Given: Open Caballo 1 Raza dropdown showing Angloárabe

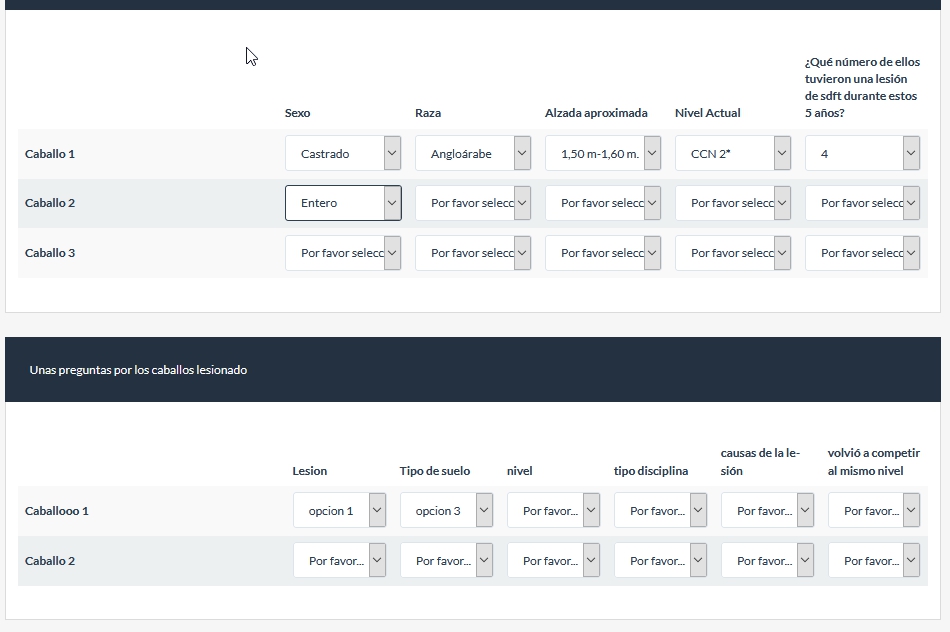Looking at the screenshot, I should (472, 154).
